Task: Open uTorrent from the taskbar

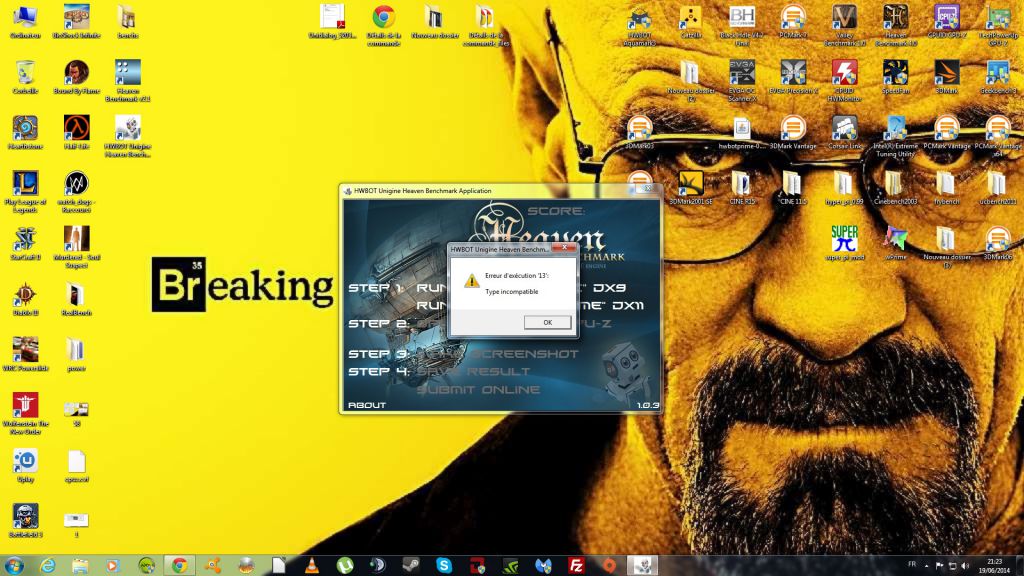Action: click(345, 566)
